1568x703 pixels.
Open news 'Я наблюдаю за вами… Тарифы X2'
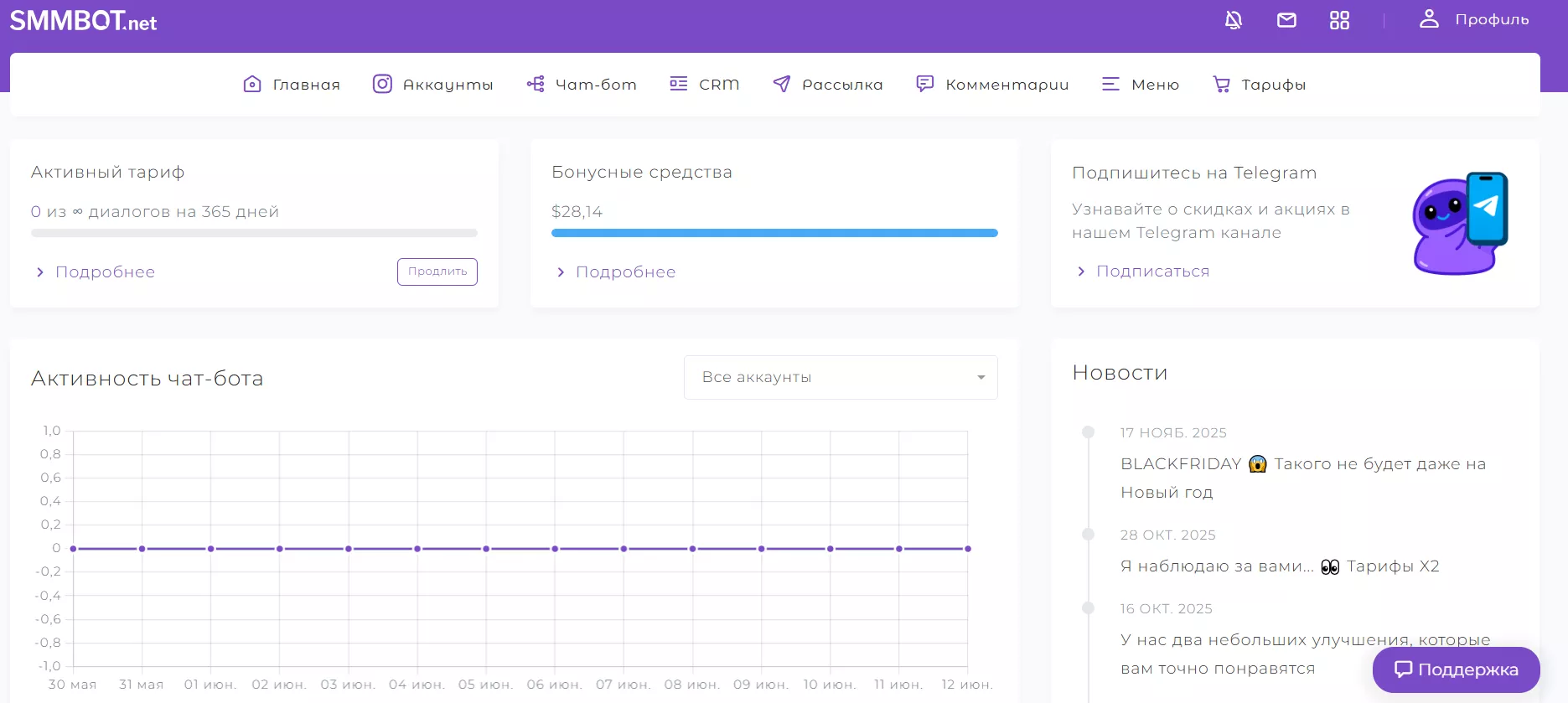pyautogui.click(x=1280, y=566)
